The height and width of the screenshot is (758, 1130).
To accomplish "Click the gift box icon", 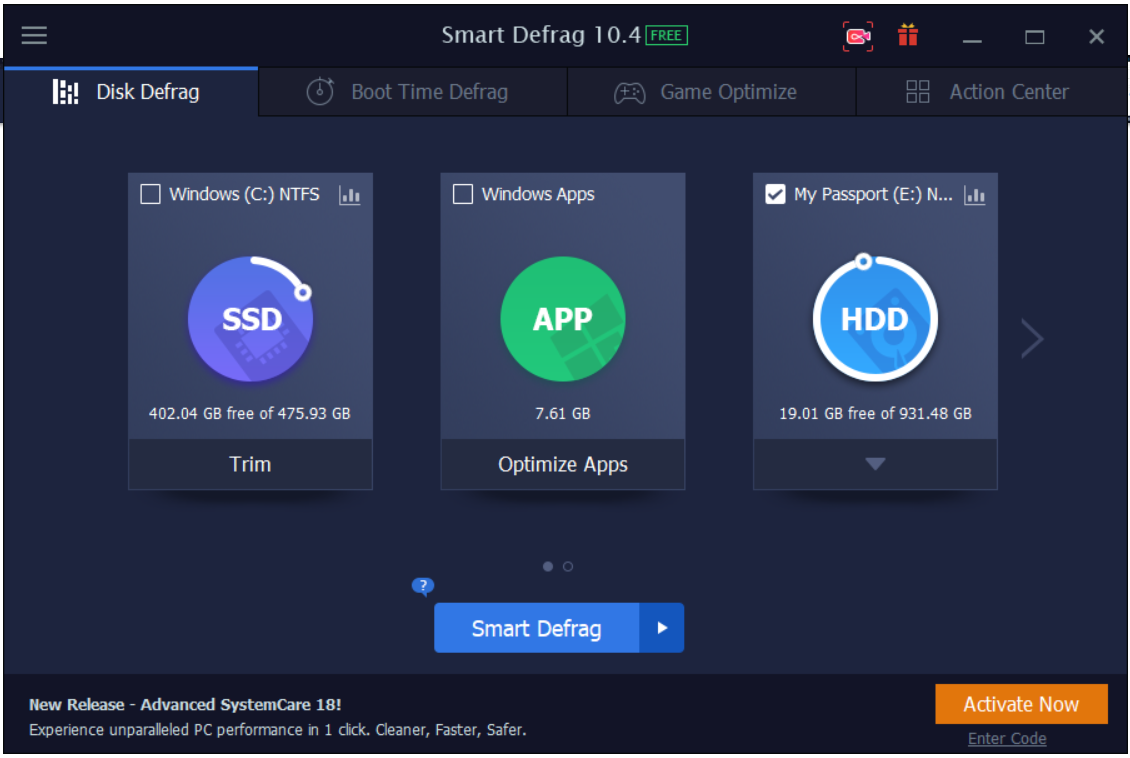I will 908,36.
